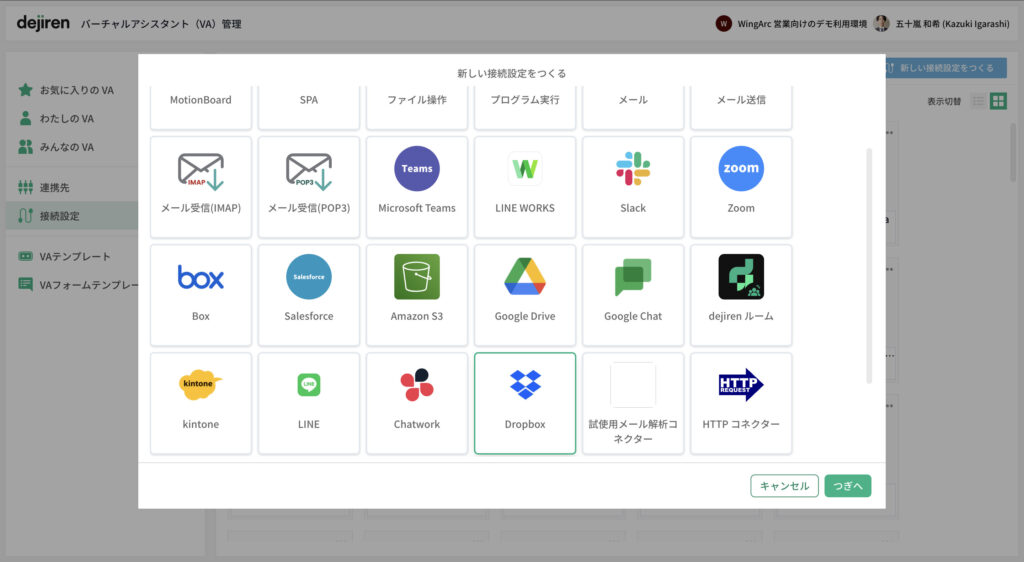Choose the Chatwork connector
Screen dimensions: 1024x562
tap(417, 403)
